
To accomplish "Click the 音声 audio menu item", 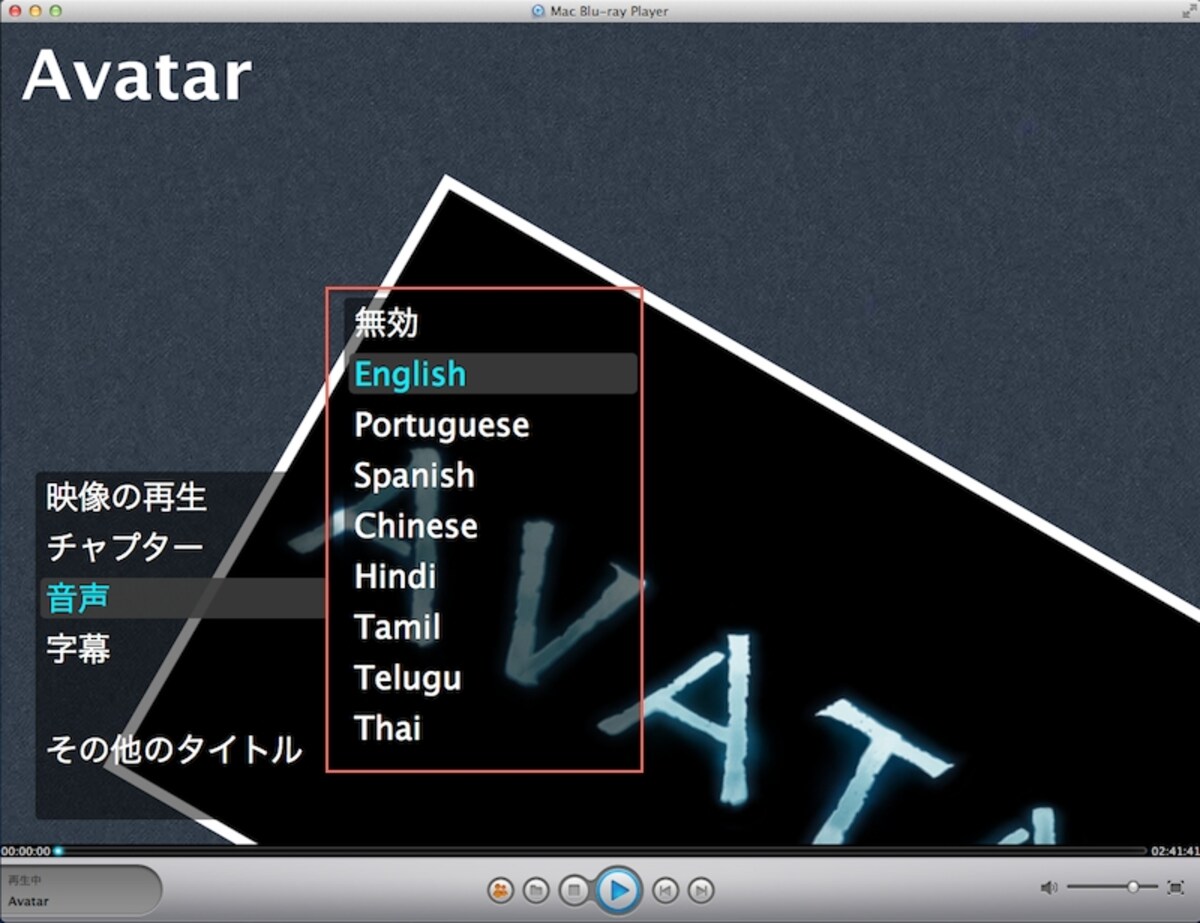I will coord(183,598).
